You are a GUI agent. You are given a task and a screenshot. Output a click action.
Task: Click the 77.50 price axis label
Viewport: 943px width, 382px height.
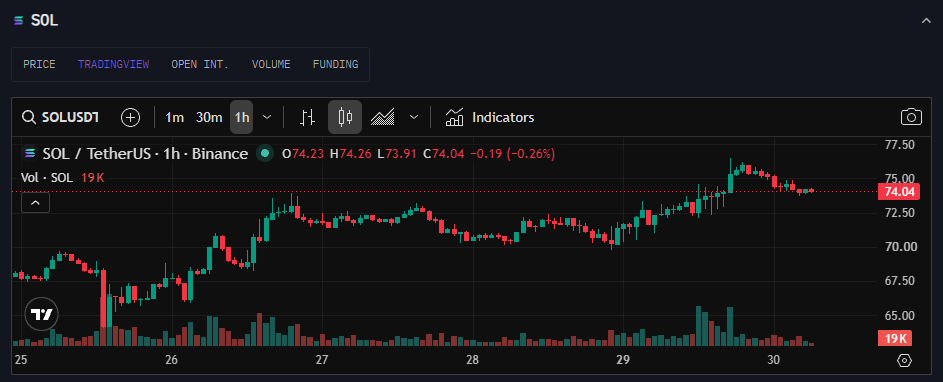click(900, 144)
